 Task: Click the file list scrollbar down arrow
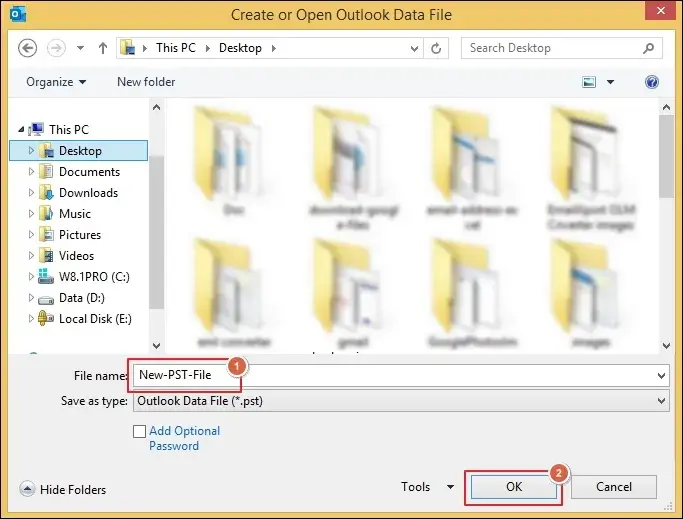click(666, 346)
